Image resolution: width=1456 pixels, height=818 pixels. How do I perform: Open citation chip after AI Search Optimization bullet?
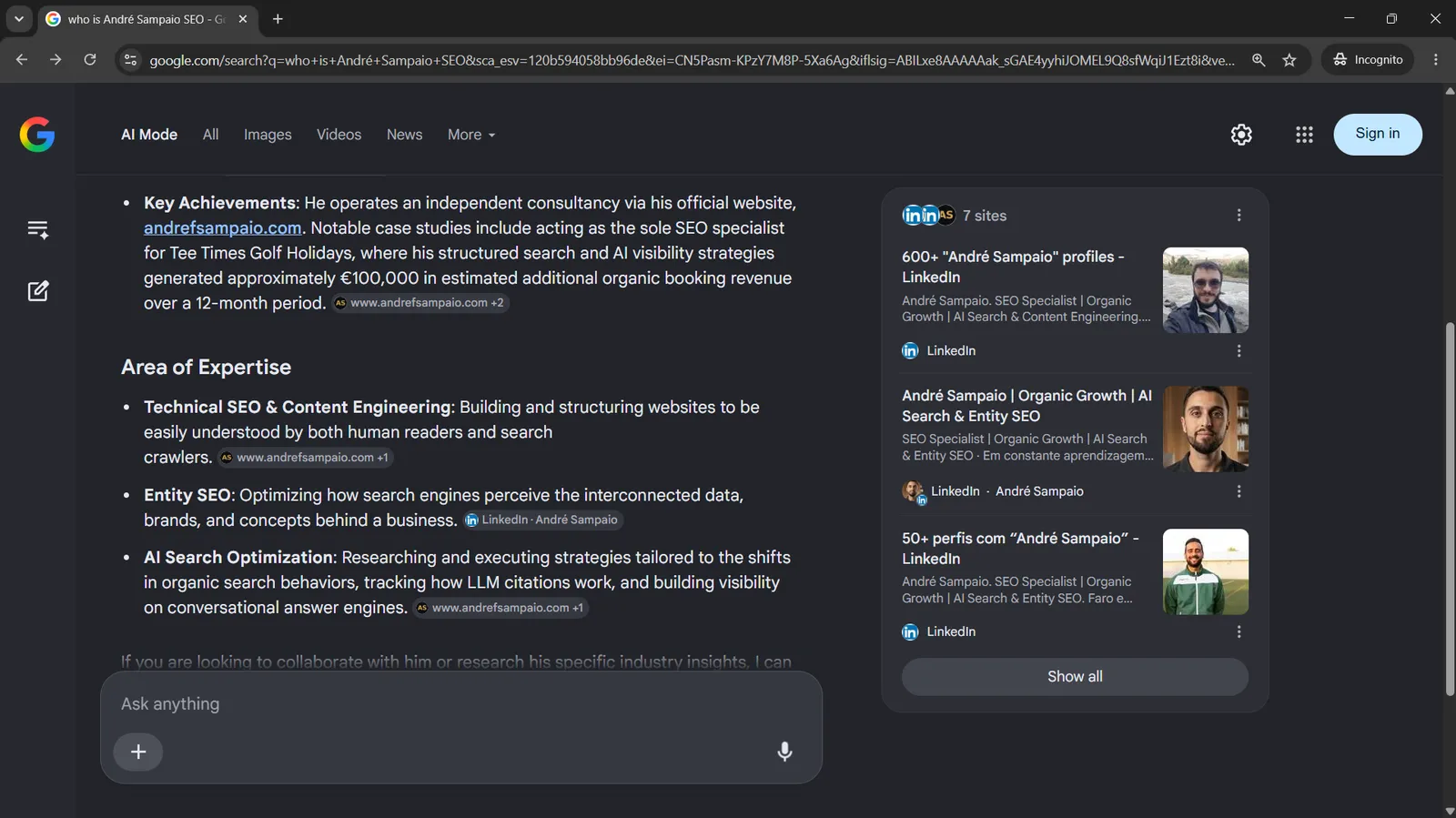pyautogui.click(x=500, y=608)
